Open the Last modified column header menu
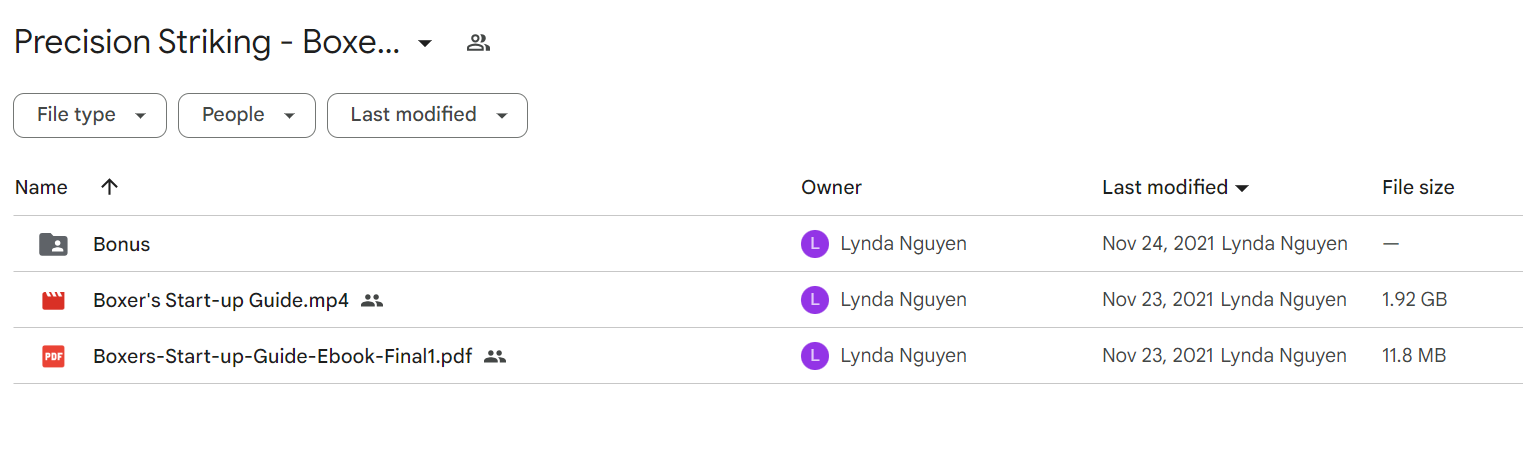Image resolution: width=1523 pixels, height=454 pixels. pyautogui.click(x=1176, y=187)
